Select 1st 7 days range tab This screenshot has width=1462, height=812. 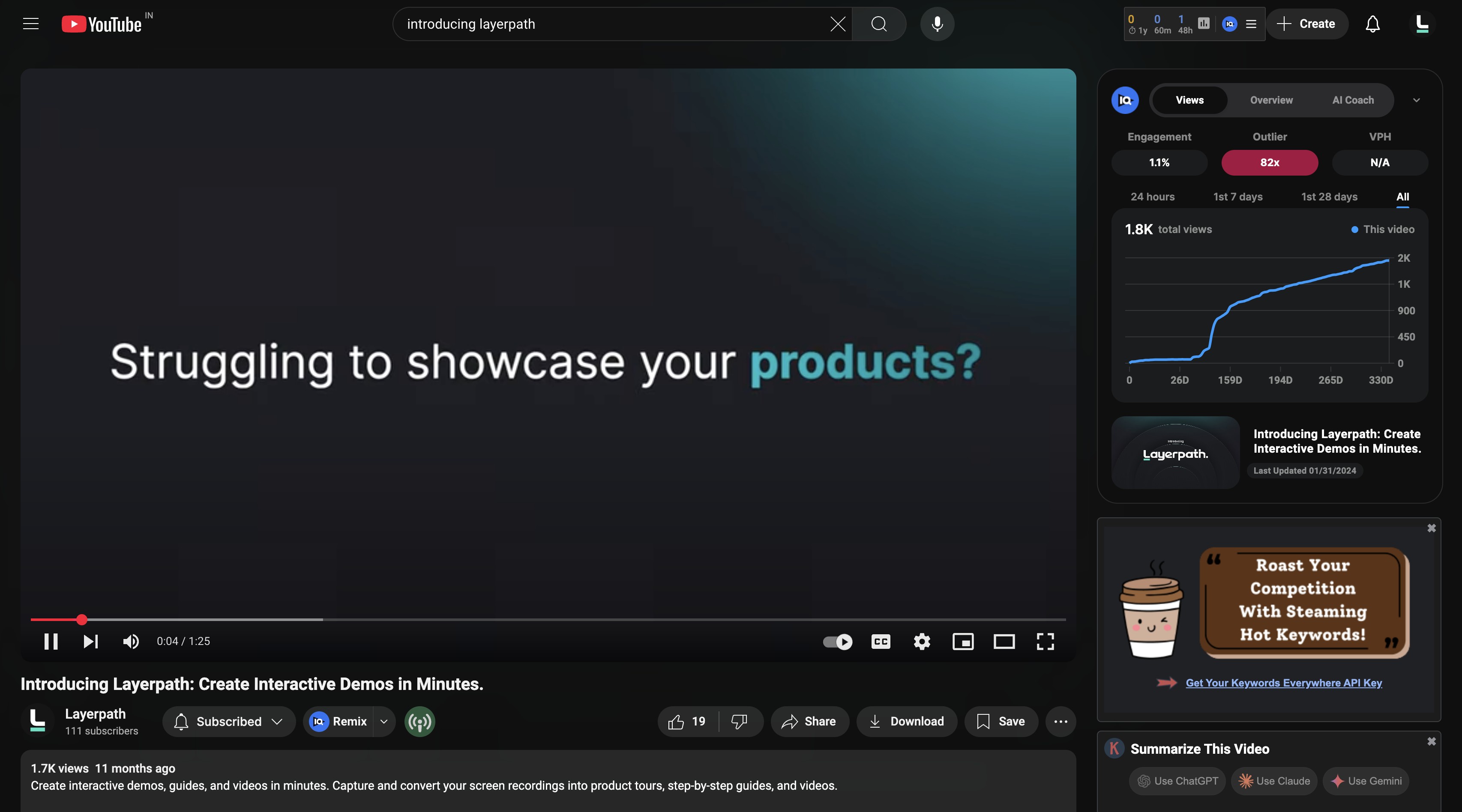click(1238, 196)
